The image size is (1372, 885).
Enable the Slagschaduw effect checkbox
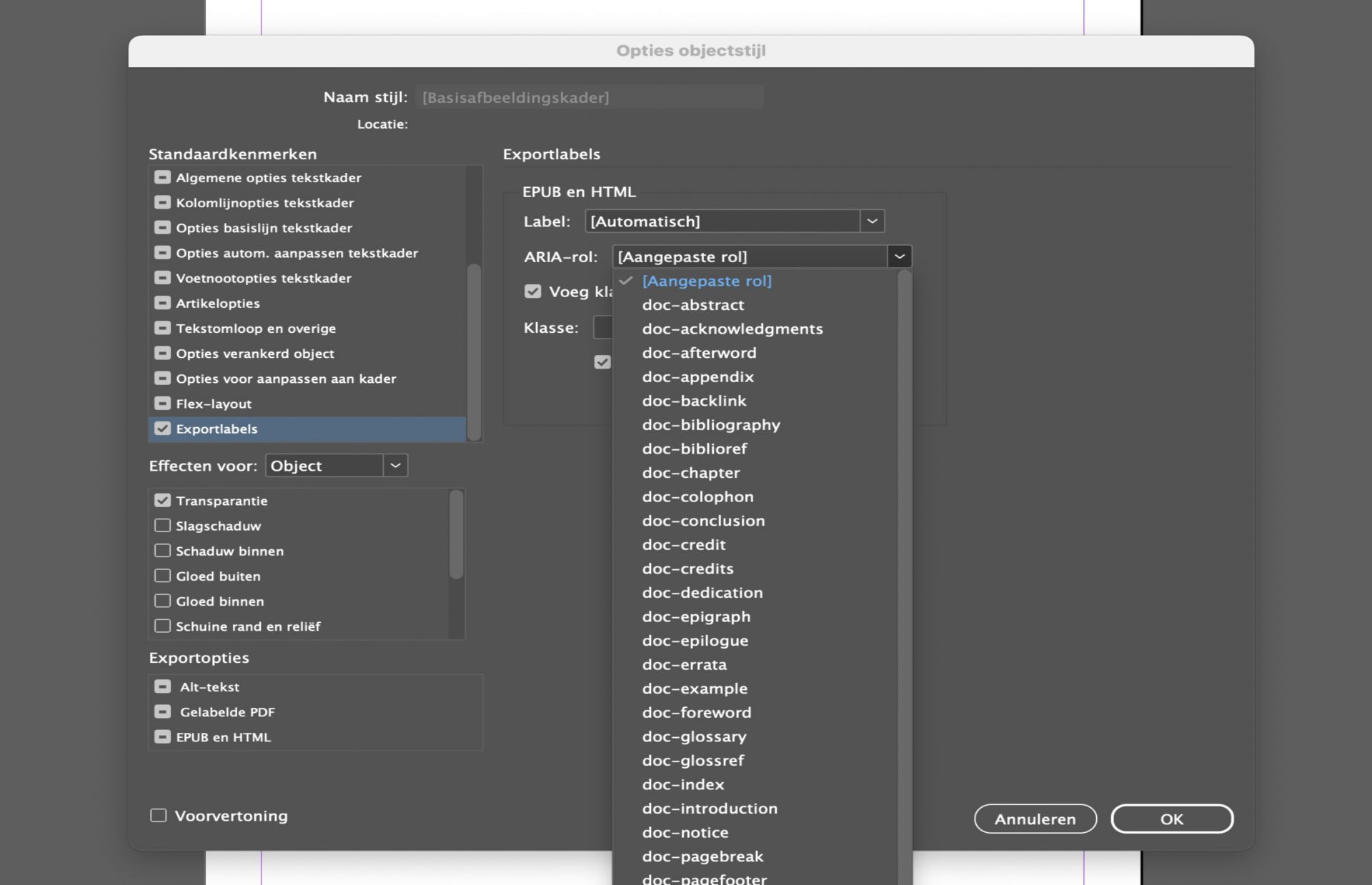pos(162,526)
